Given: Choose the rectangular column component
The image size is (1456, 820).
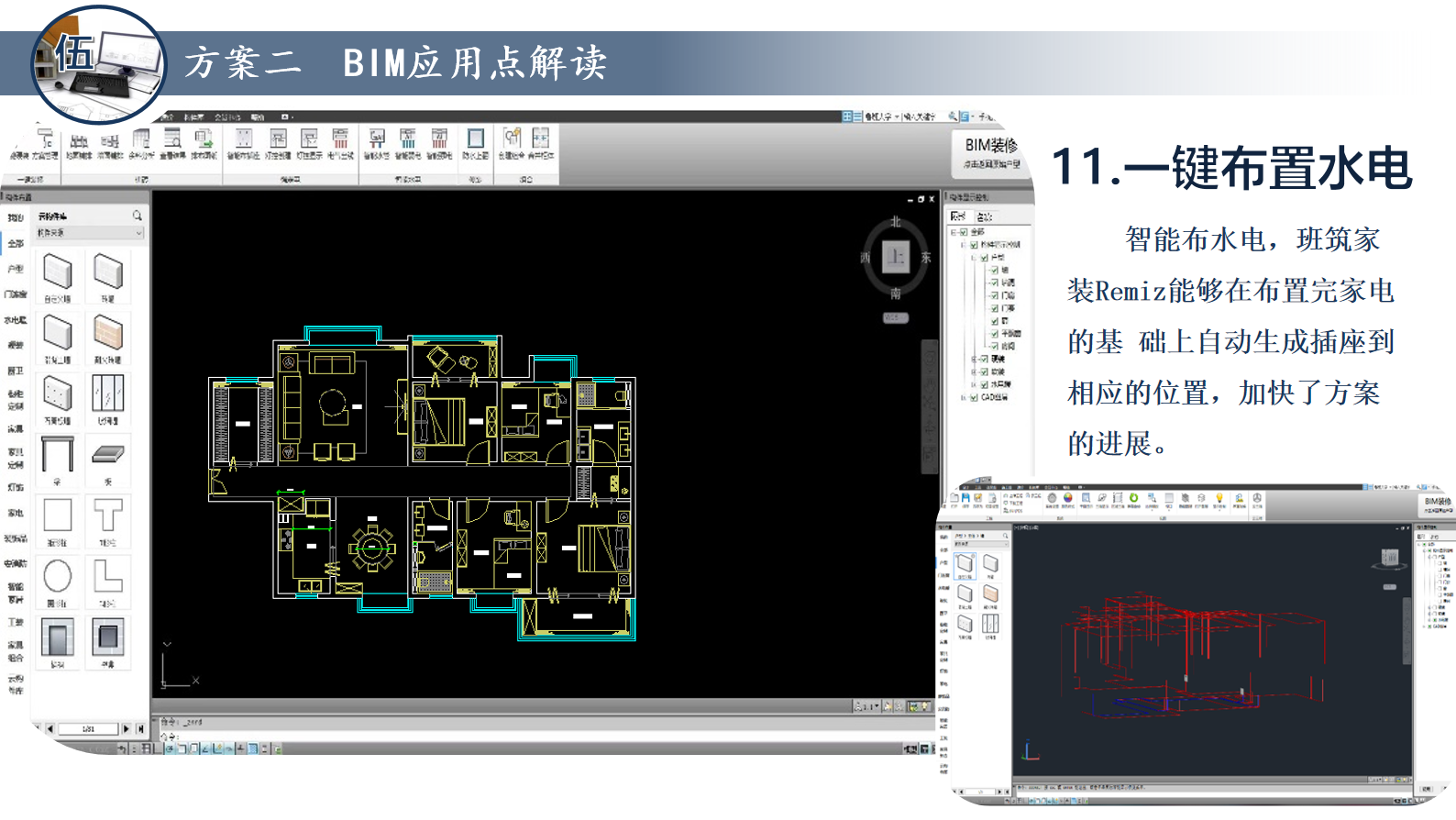Looking at the screenshot, I should click(58, 520).
